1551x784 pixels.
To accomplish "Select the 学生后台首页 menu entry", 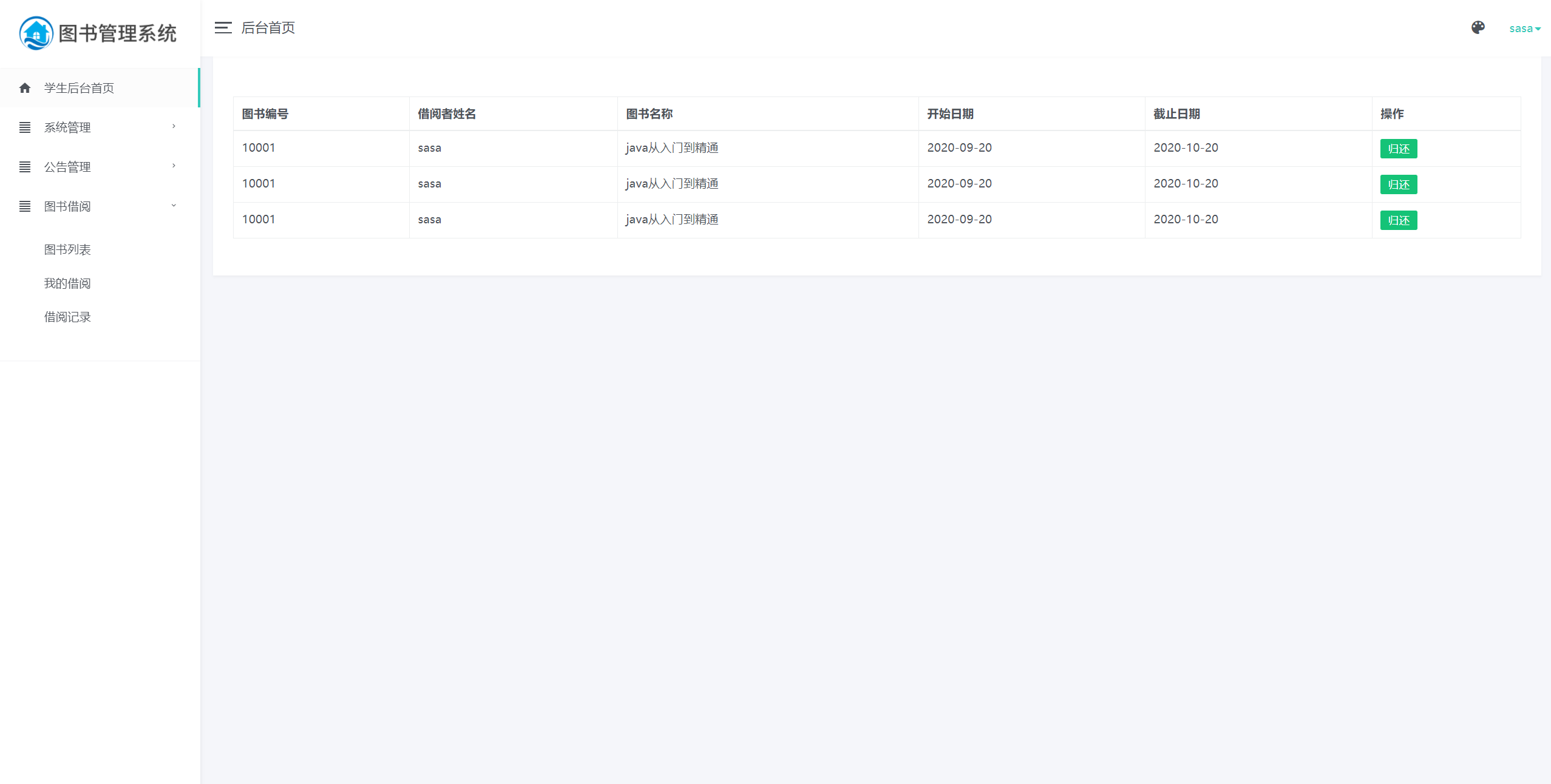I will click(x=79, y=88).
